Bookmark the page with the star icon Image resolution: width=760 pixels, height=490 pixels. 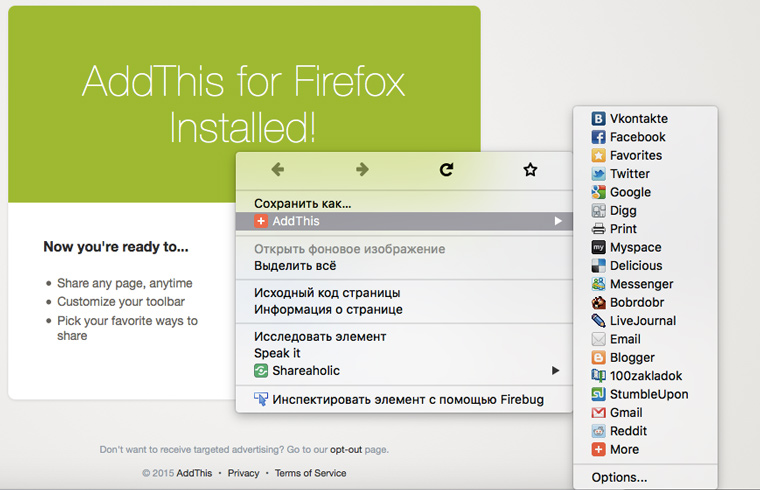tap(530, 170)
